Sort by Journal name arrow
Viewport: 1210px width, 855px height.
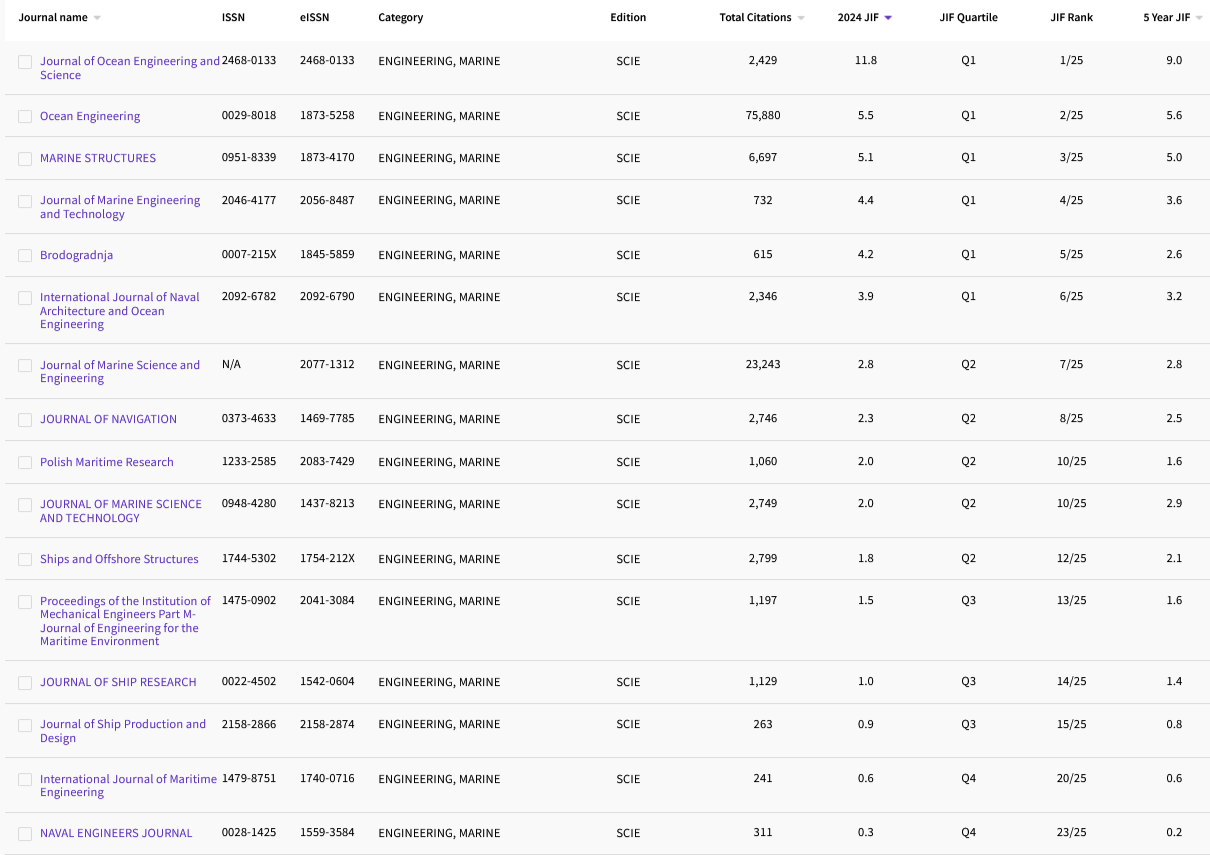coord(97,18)
